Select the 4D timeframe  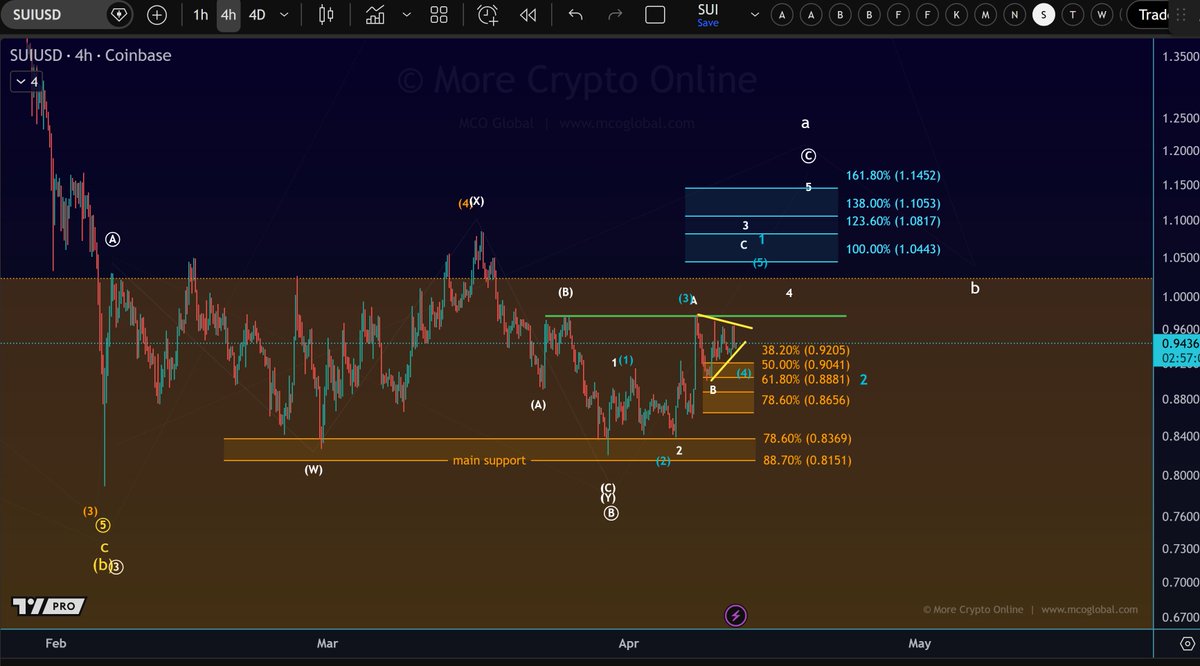coord(257,15)
